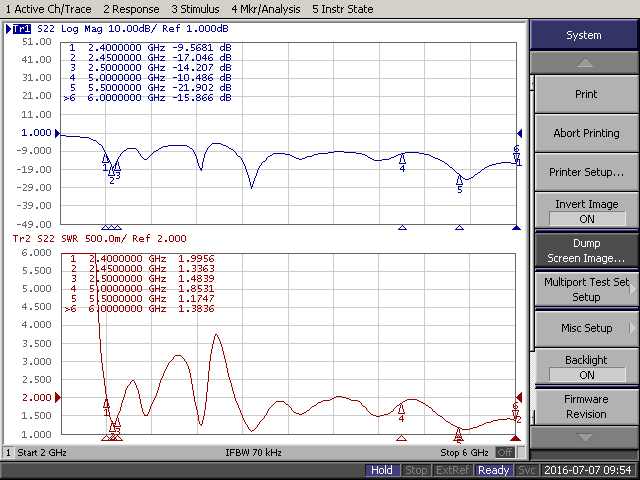The image size is (640, 480).
Task: Click marker 4 on the red SWR trace
Action: (x=402, y=408)
